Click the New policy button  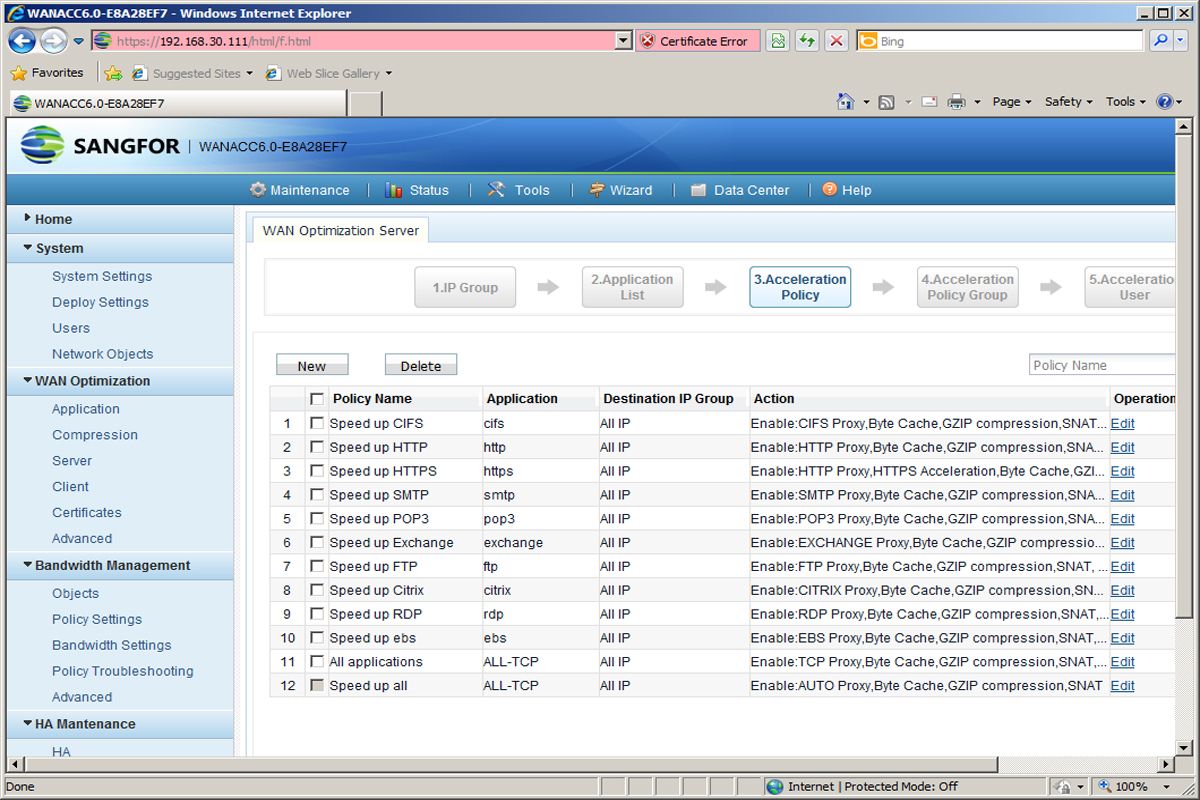(x=312, y=365)
